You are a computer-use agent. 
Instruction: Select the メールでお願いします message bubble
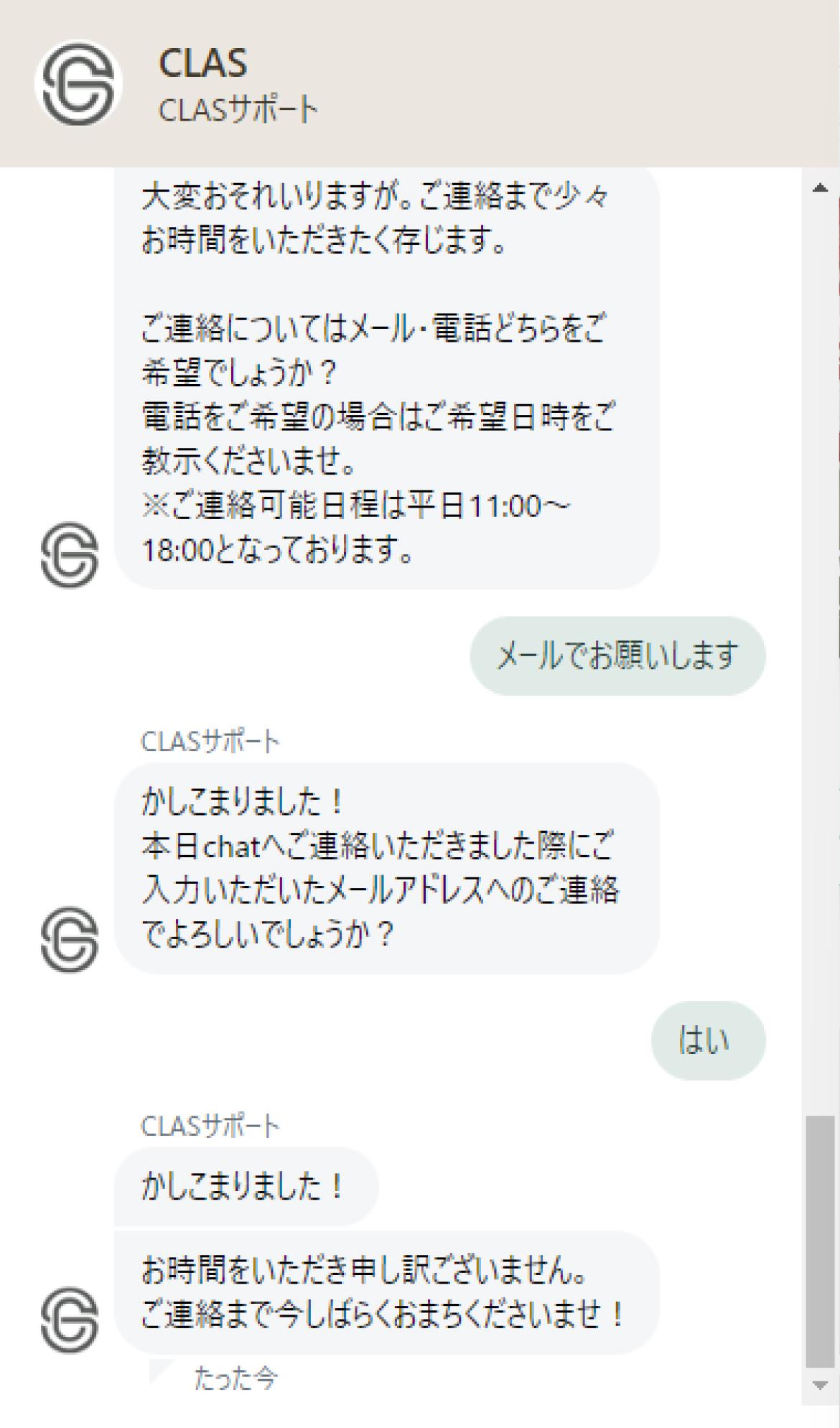(617, 655)
